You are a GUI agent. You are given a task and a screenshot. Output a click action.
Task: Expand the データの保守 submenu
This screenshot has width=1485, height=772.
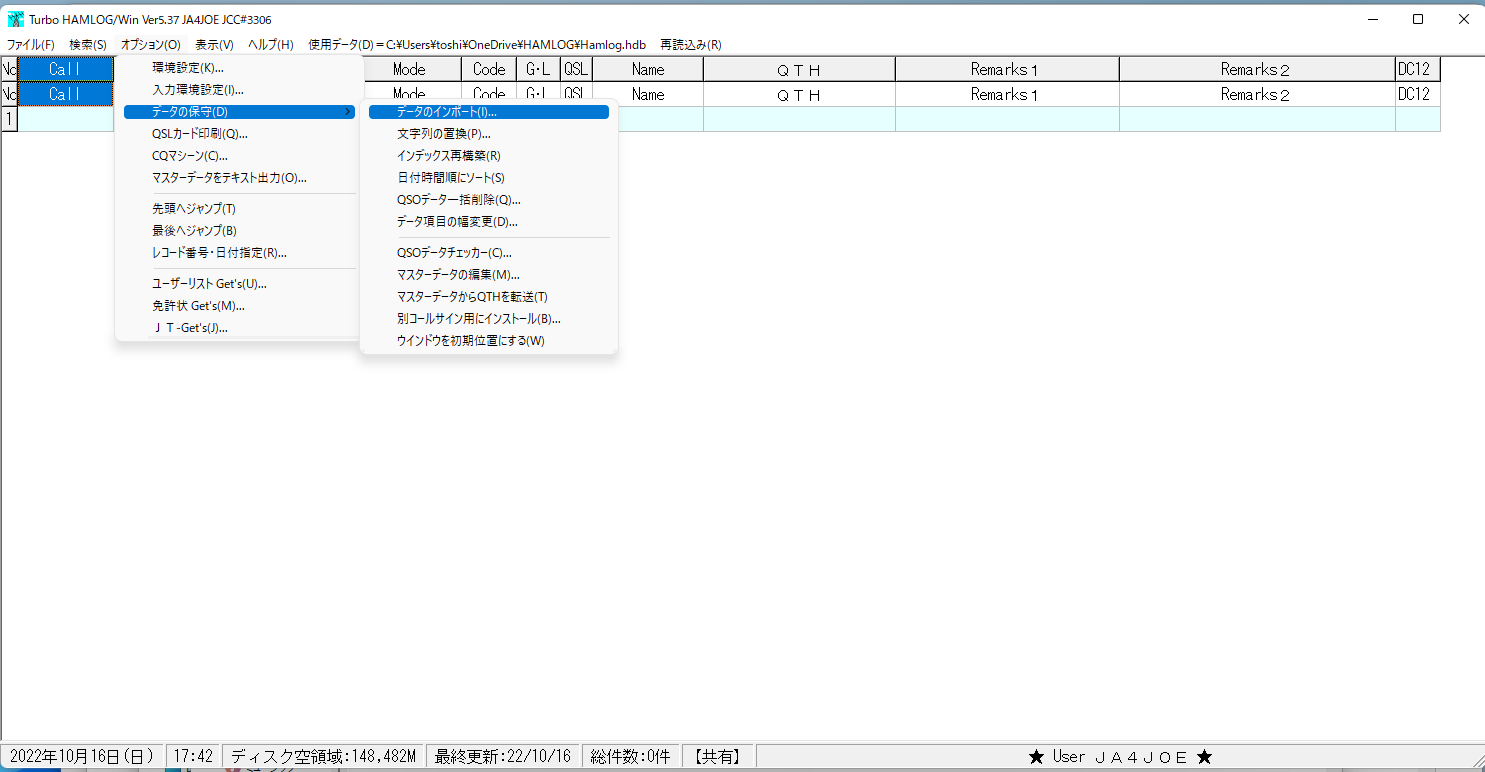pyautogui.click(x=200, y=111)
